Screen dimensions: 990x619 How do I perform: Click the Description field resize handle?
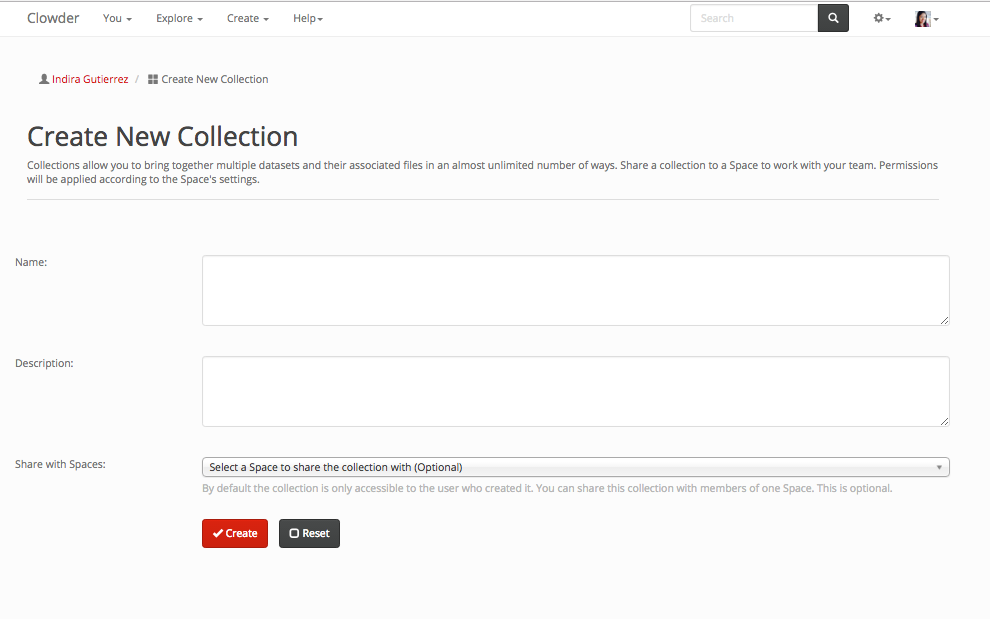coord(944,421)
